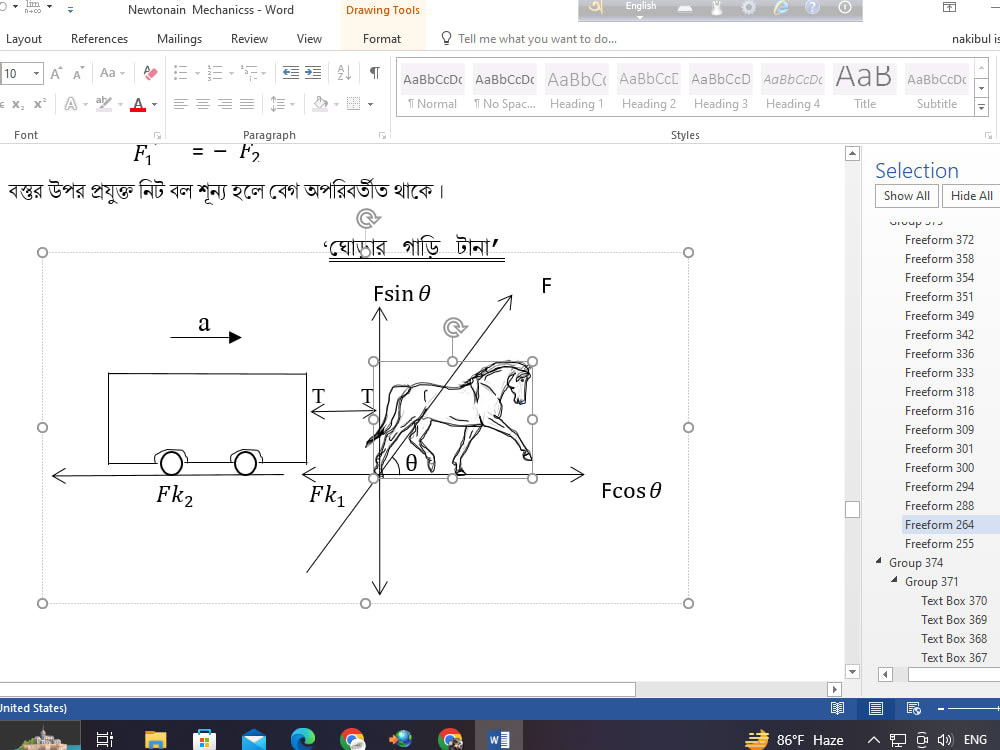Increase paragraph indent
The width and height of the screenshot is (1000, 750).
[x=313, y=73]
